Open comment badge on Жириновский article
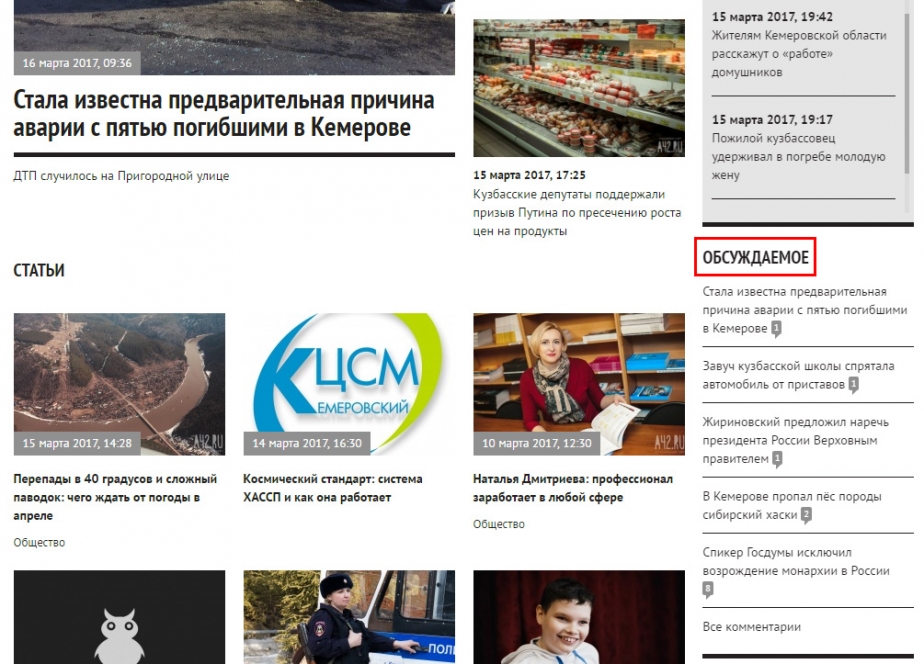The width and height of the screenshot is (924, 664). [777, 459]
